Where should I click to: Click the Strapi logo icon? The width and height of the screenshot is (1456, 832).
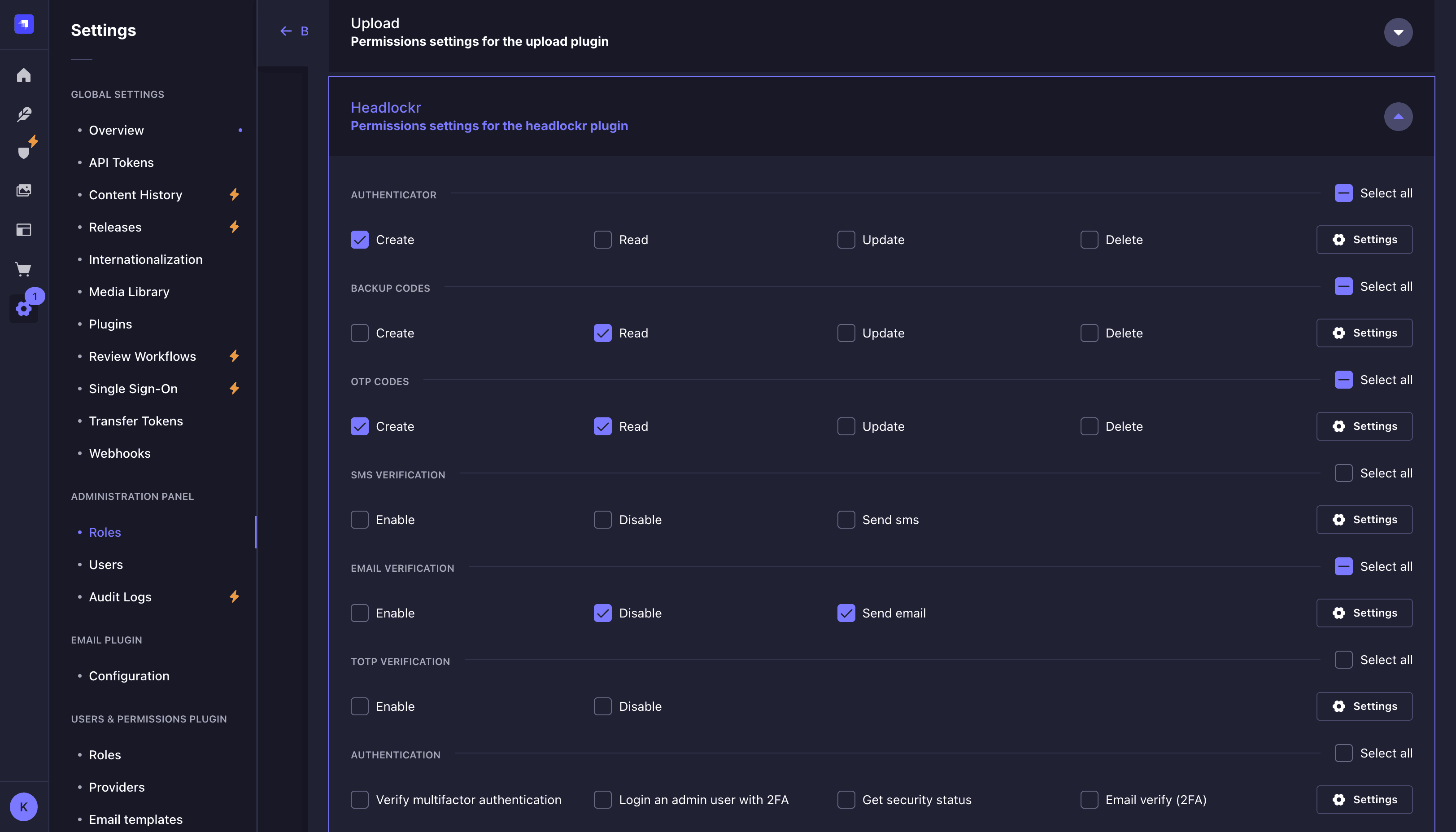tap(24, 24)
